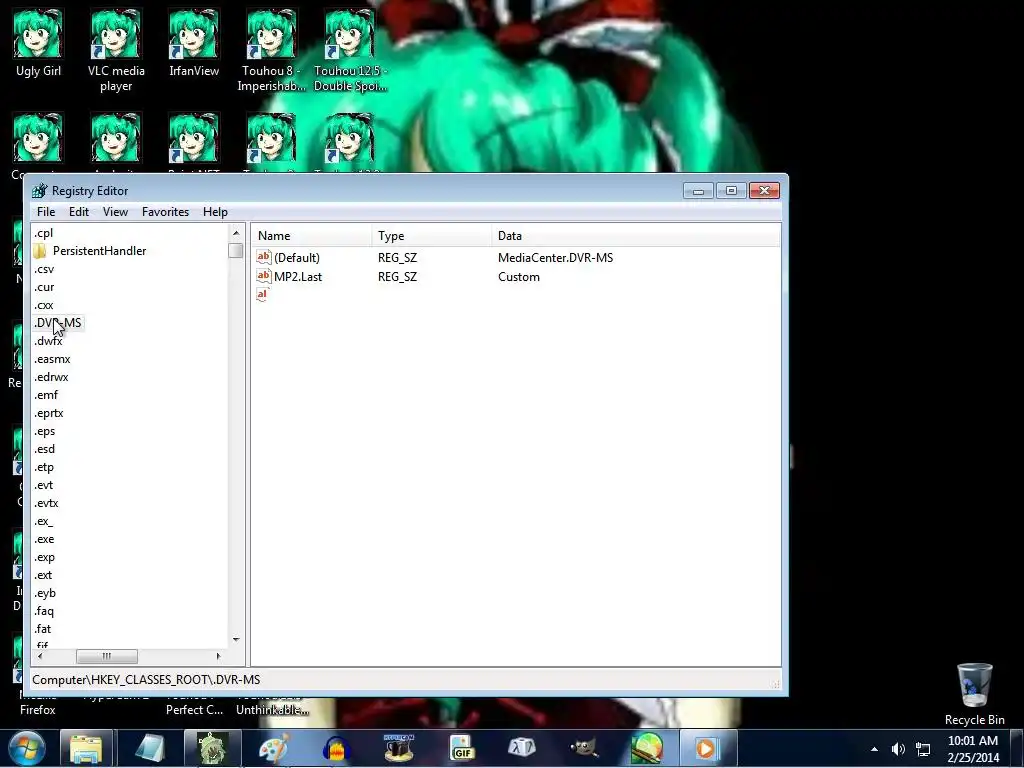This screenshot has height=768, width=1024.
Task: Open Windows Explorer from the taskbar
Action: coord(86,749)
